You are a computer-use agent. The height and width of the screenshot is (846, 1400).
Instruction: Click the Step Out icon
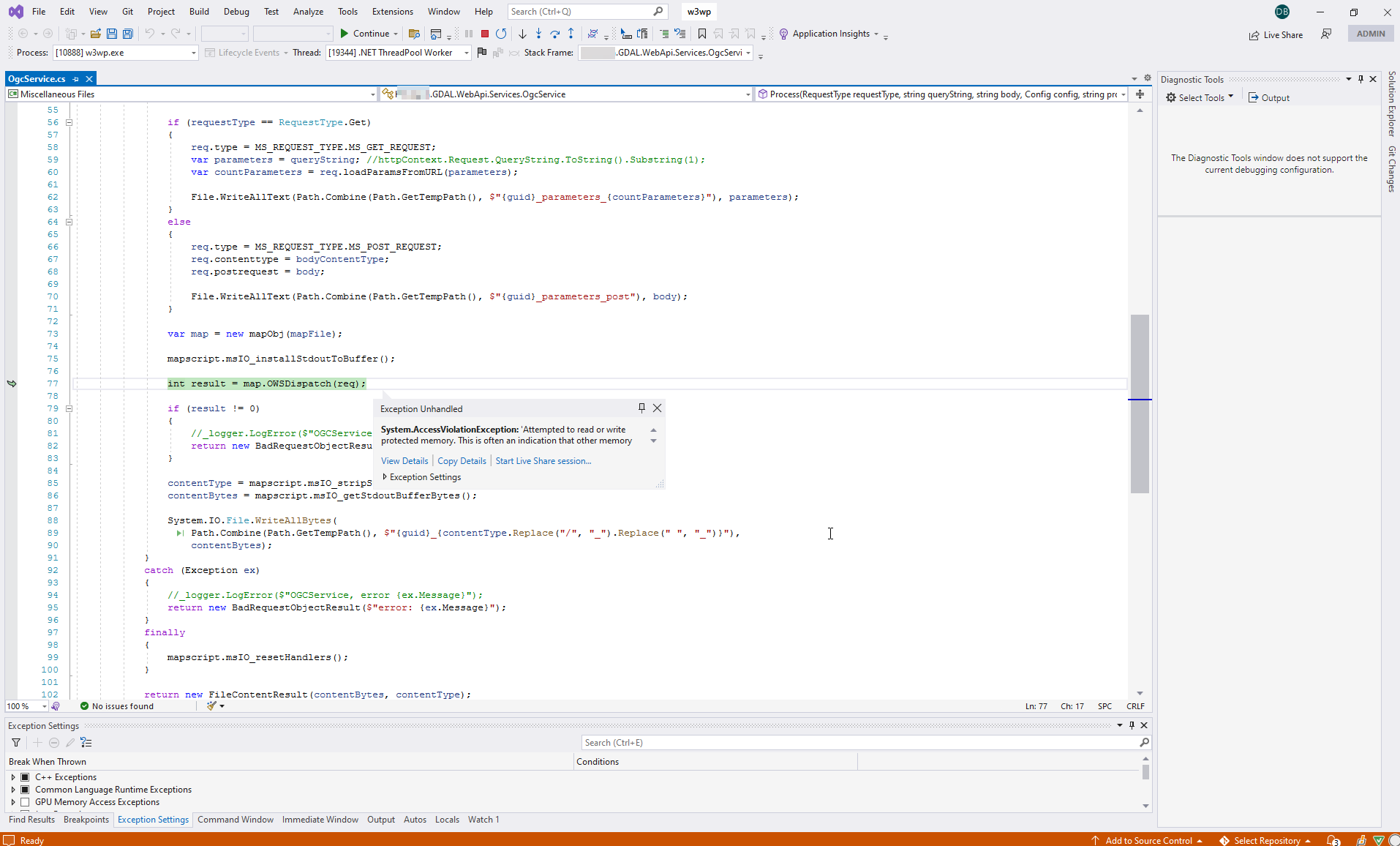(x=571, y=34)
